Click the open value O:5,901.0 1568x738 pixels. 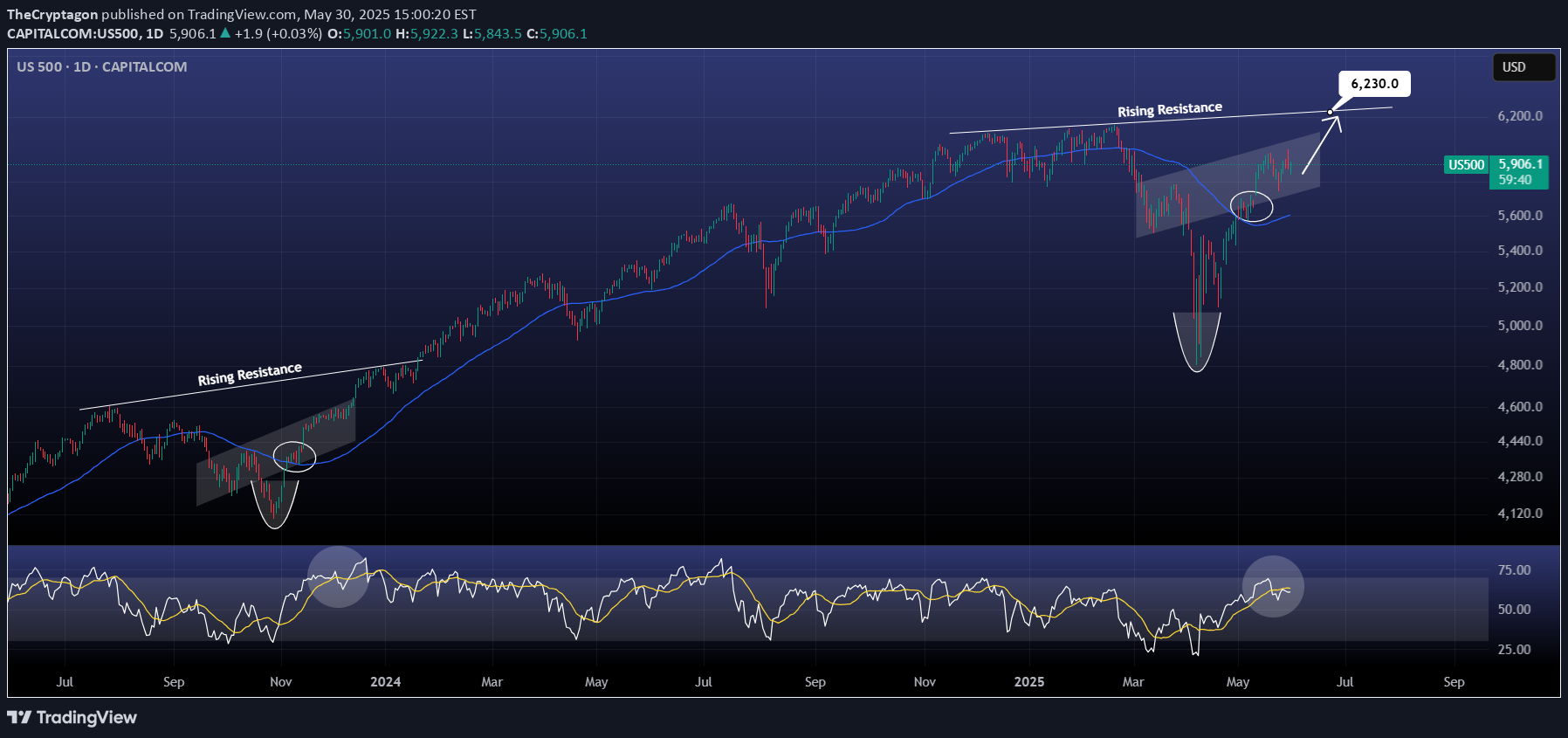(359, 33)
